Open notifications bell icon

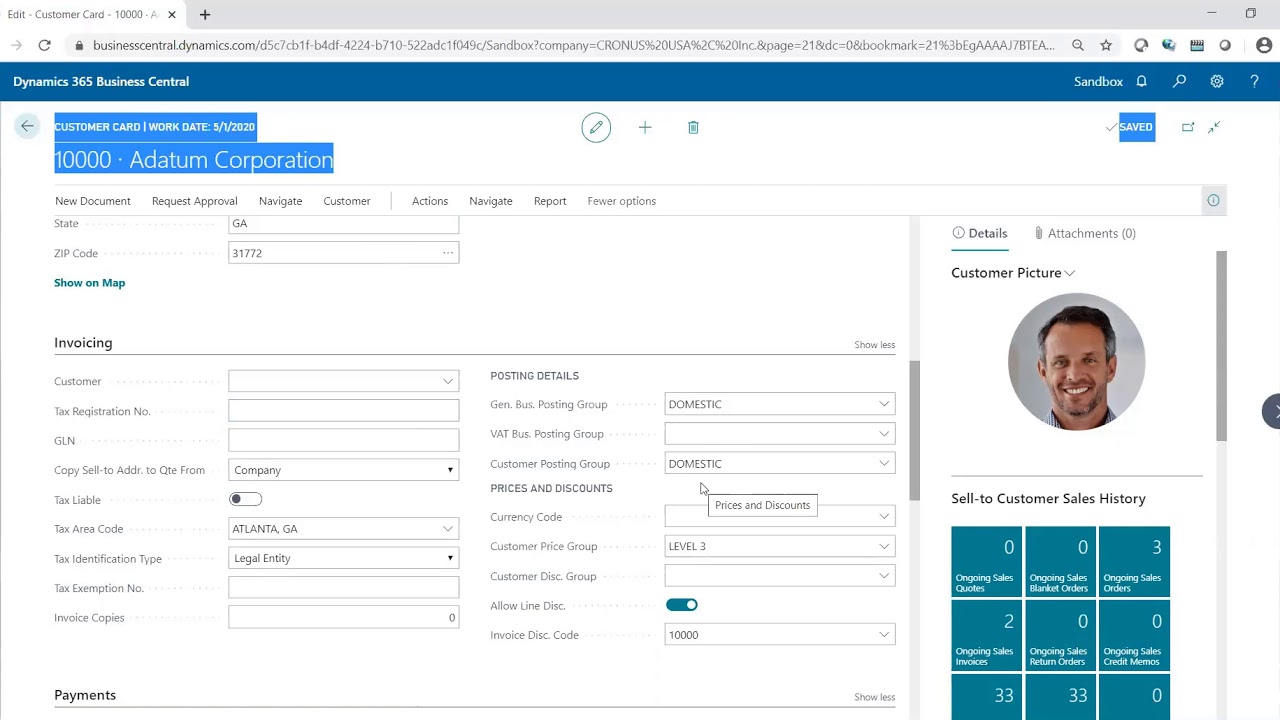[x=1141, y=81]
